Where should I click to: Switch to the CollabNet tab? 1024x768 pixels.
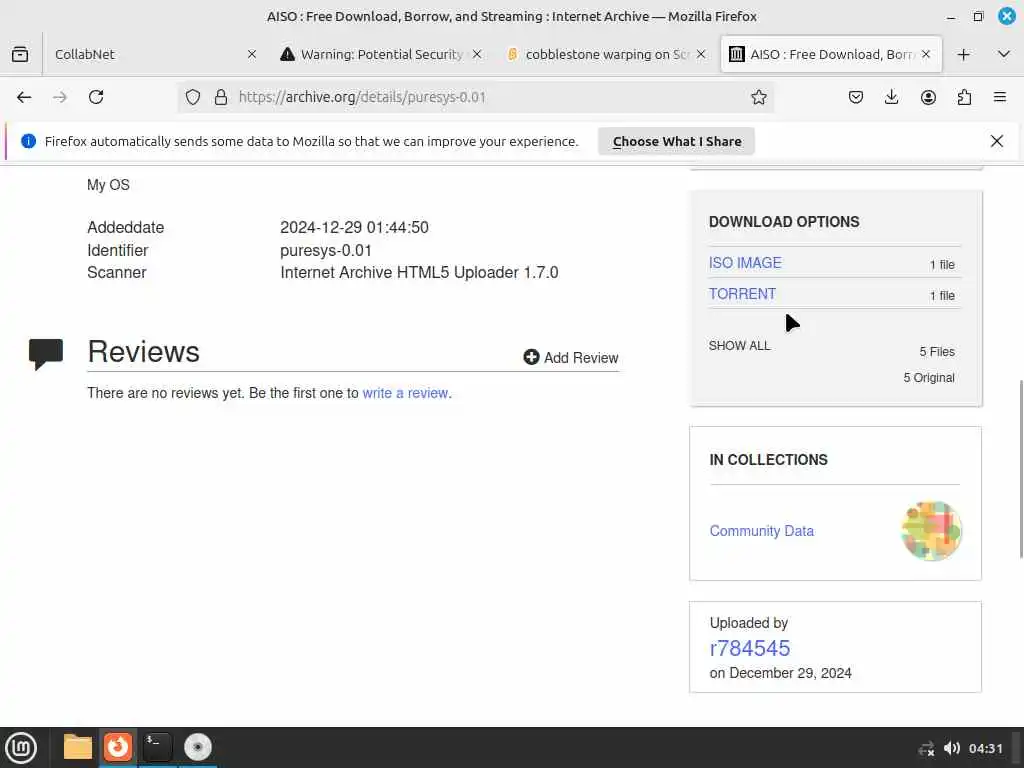(x=155, y=54)
